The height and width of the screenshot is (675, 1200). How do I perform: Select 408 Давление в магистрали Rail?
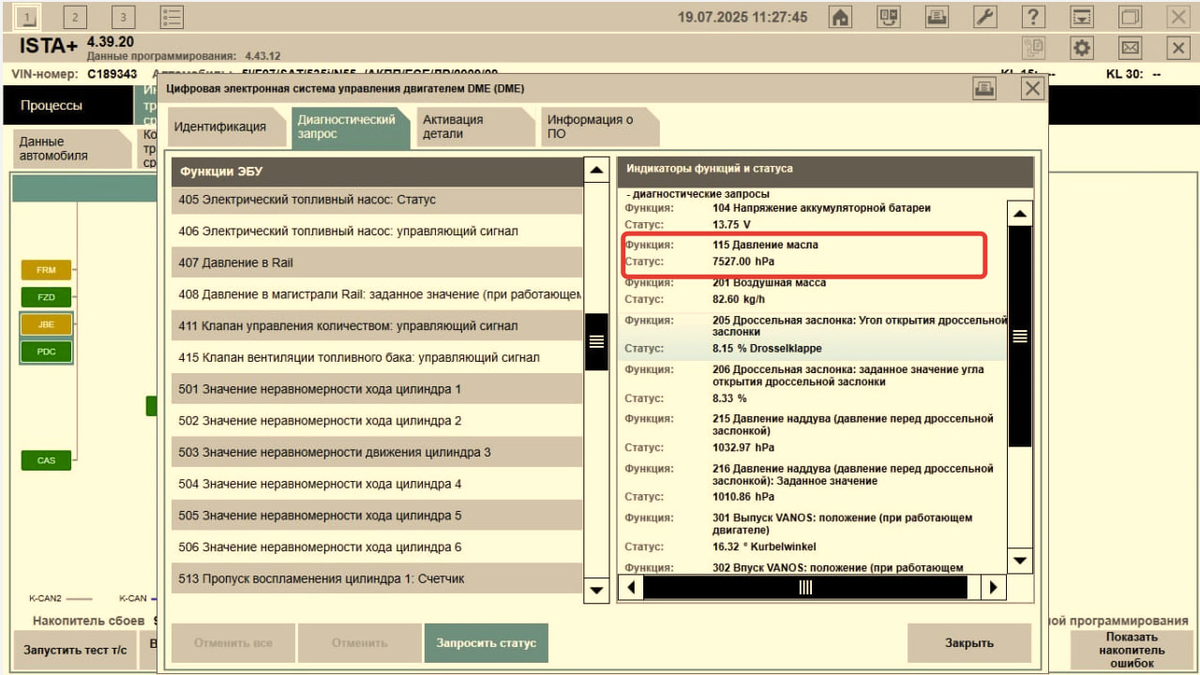[376, 294]
